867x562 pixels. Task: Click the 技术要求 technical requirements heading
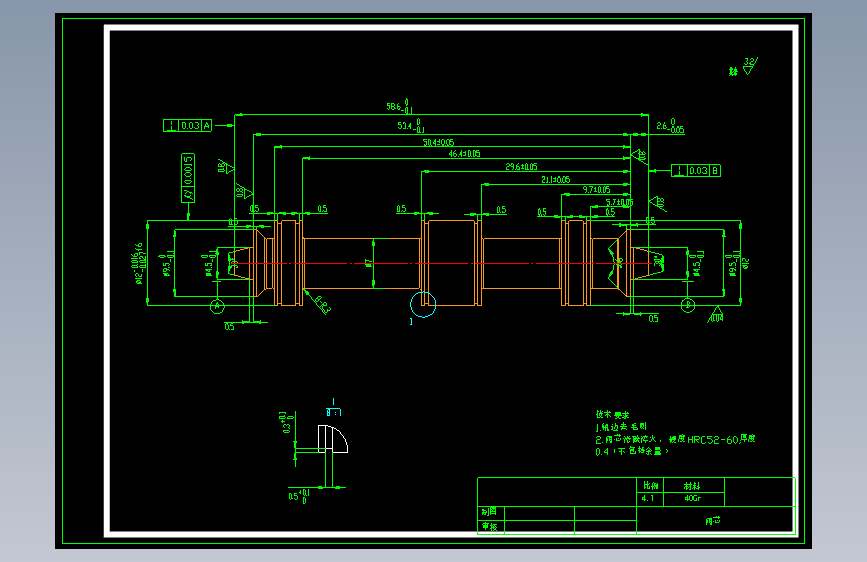pos(612,414)
